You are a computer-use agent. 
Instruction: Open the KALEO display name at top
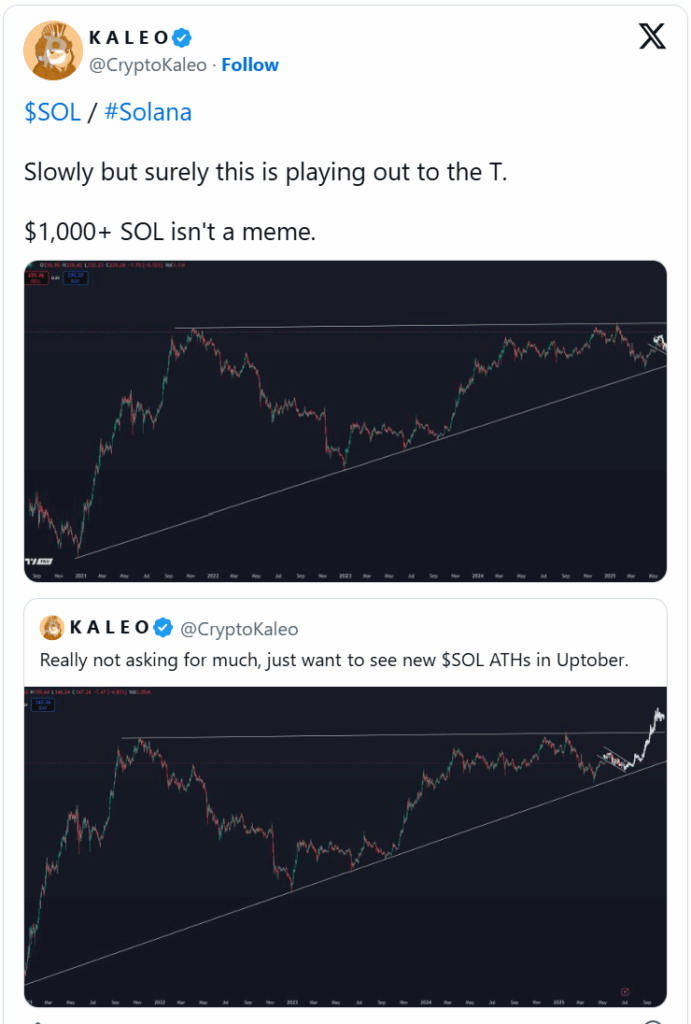pos(129,38)
